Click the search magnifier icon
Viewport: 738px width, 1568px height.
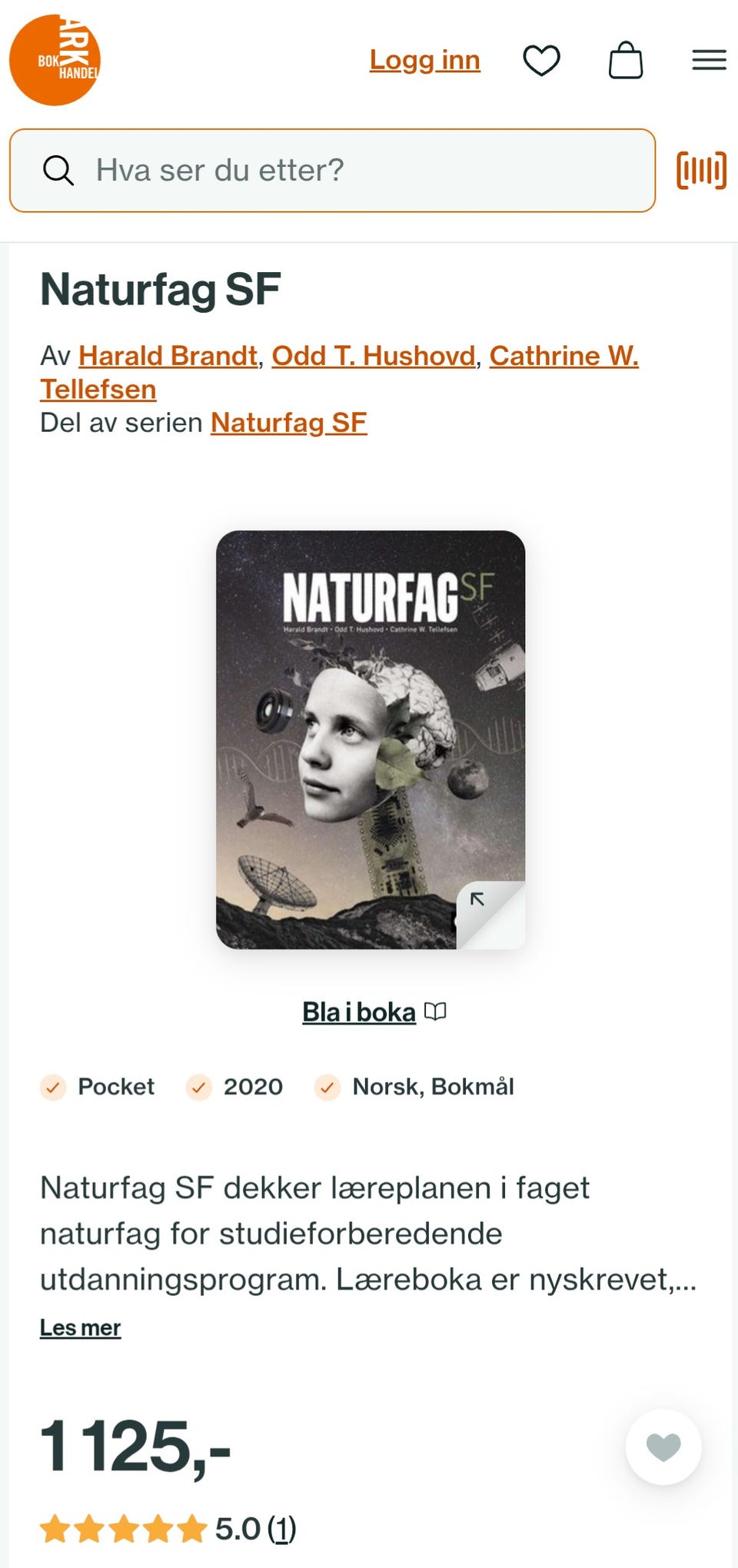(58, 170)
